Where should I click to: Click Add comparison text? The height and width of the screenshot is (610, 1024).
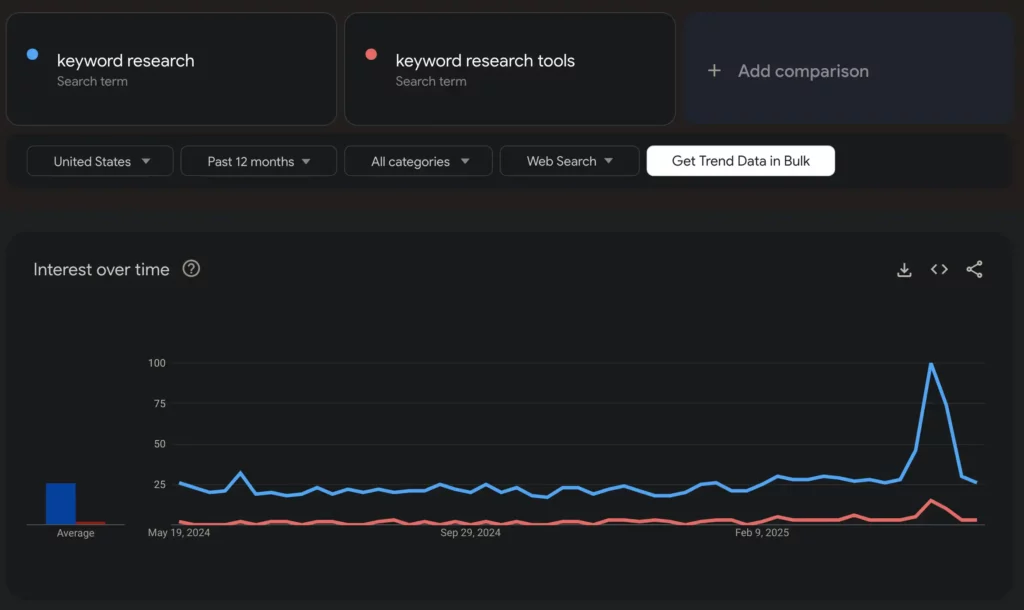(803, 71)
